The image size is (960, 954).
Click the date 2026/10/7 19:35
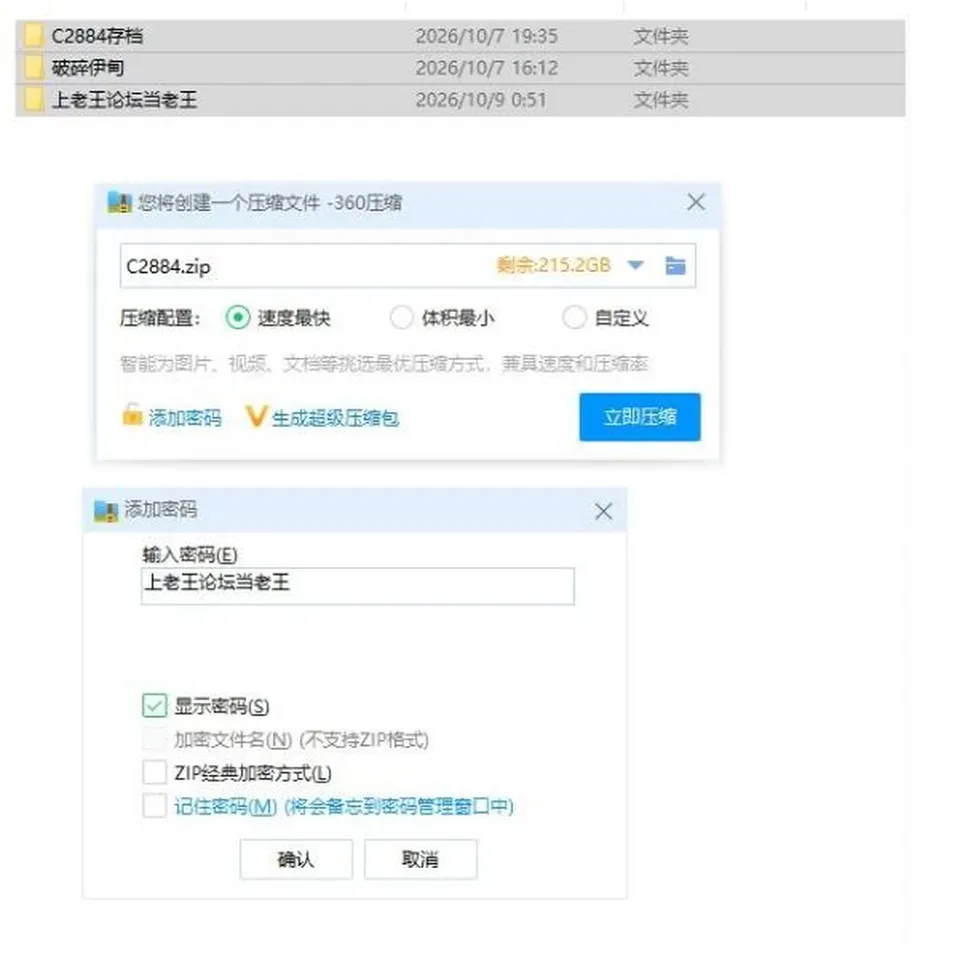coord(487,36)
